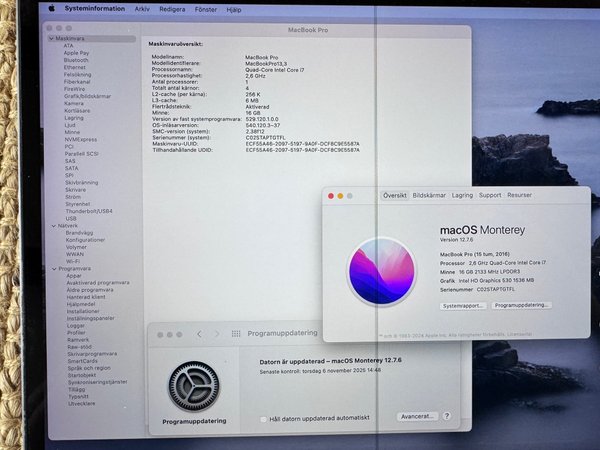Open the Fönster menu
This screenshot has width=600, height=450.
point(205,10)
